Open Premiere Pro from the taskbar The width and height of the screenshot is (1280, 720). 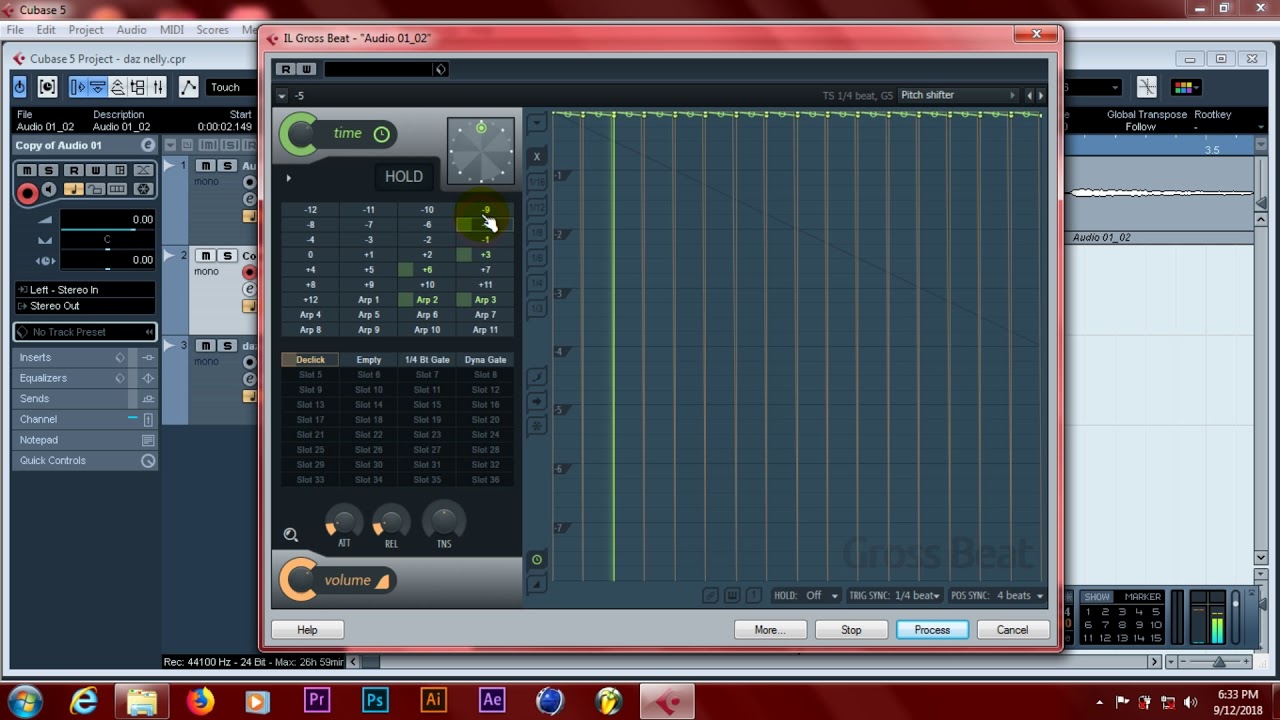(317, 700)
